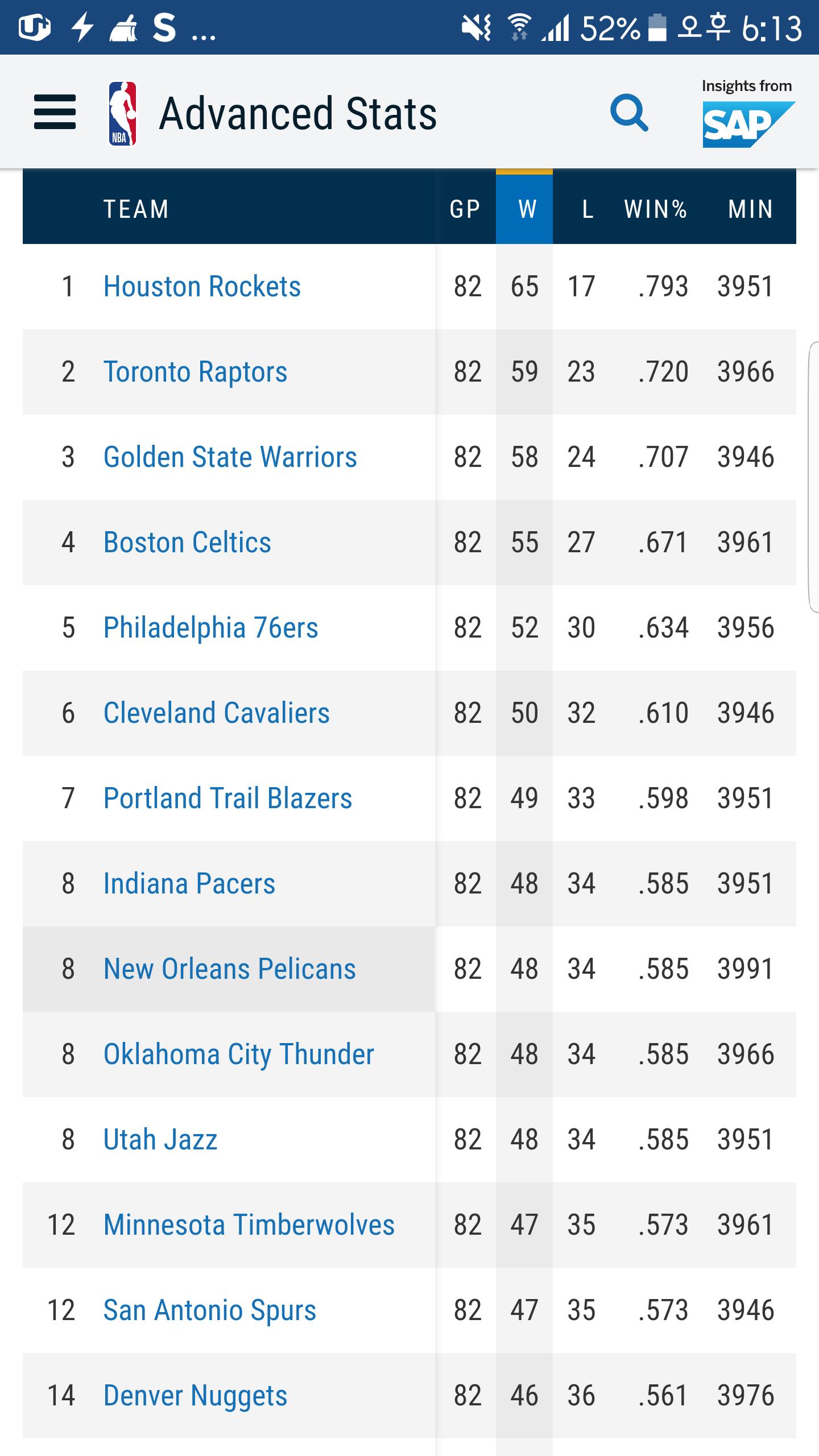Tap the battery indicator icon
Viewport: 819px width, 1456px height.
click(657, 28)
